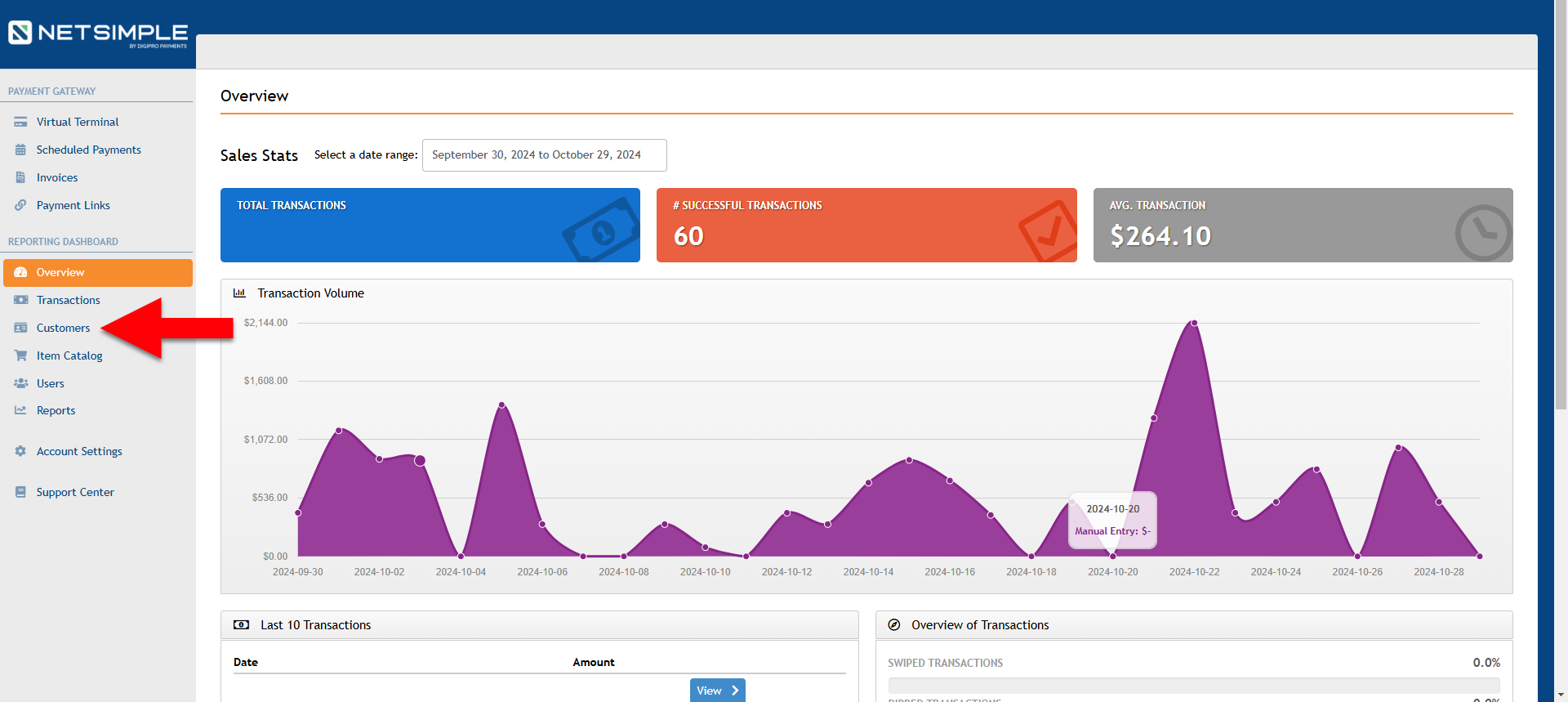Click the Overview dashboard gauge icon
The image size is (1568, 702).
point(20,272)
